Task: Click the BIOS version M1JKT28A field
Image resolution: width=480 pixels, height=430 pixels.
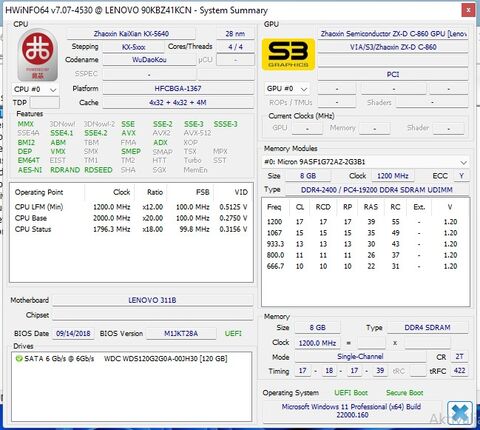Action: click(x=181, y=333)
